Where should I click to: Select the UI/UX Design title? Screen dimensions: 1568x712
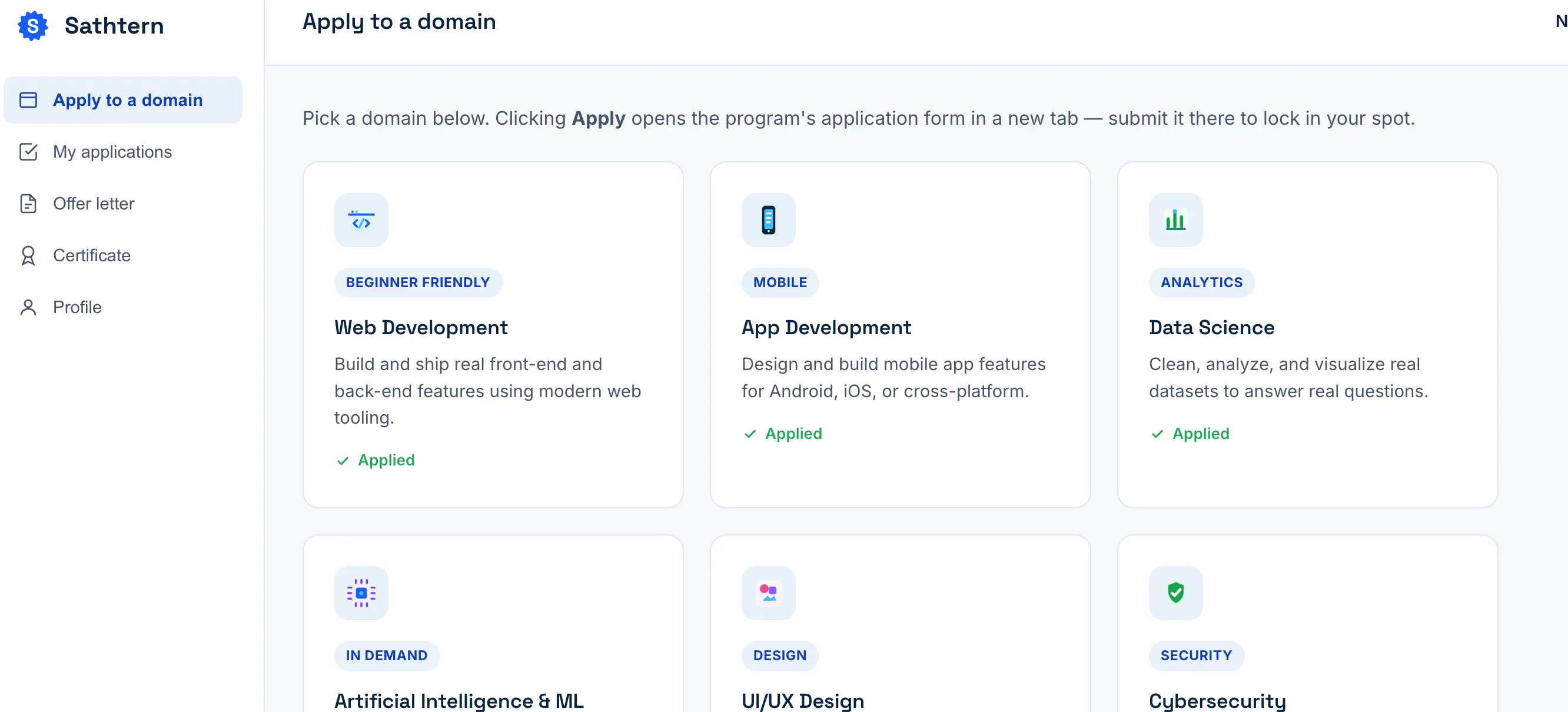pos(802,700)
